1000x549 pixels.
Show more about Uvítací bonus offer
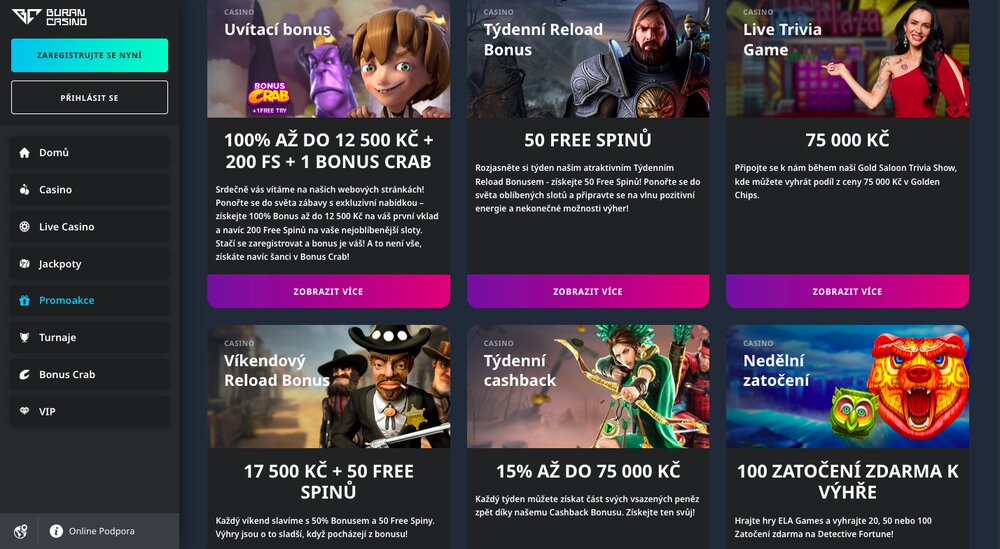click(328, 291)
